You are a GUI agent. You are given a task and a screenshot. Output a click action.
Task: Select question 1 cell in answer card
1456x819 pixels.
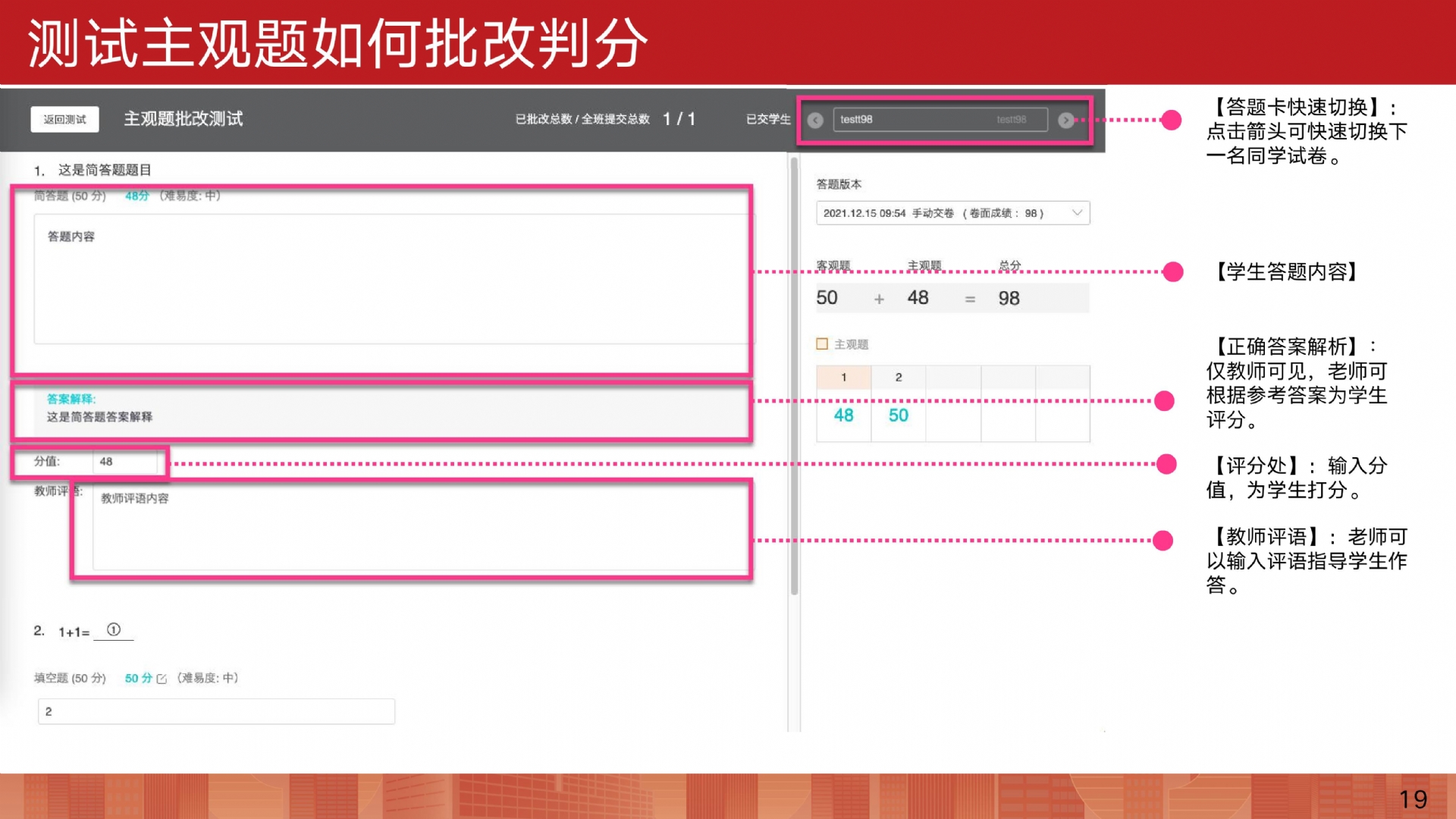[843, 377]
